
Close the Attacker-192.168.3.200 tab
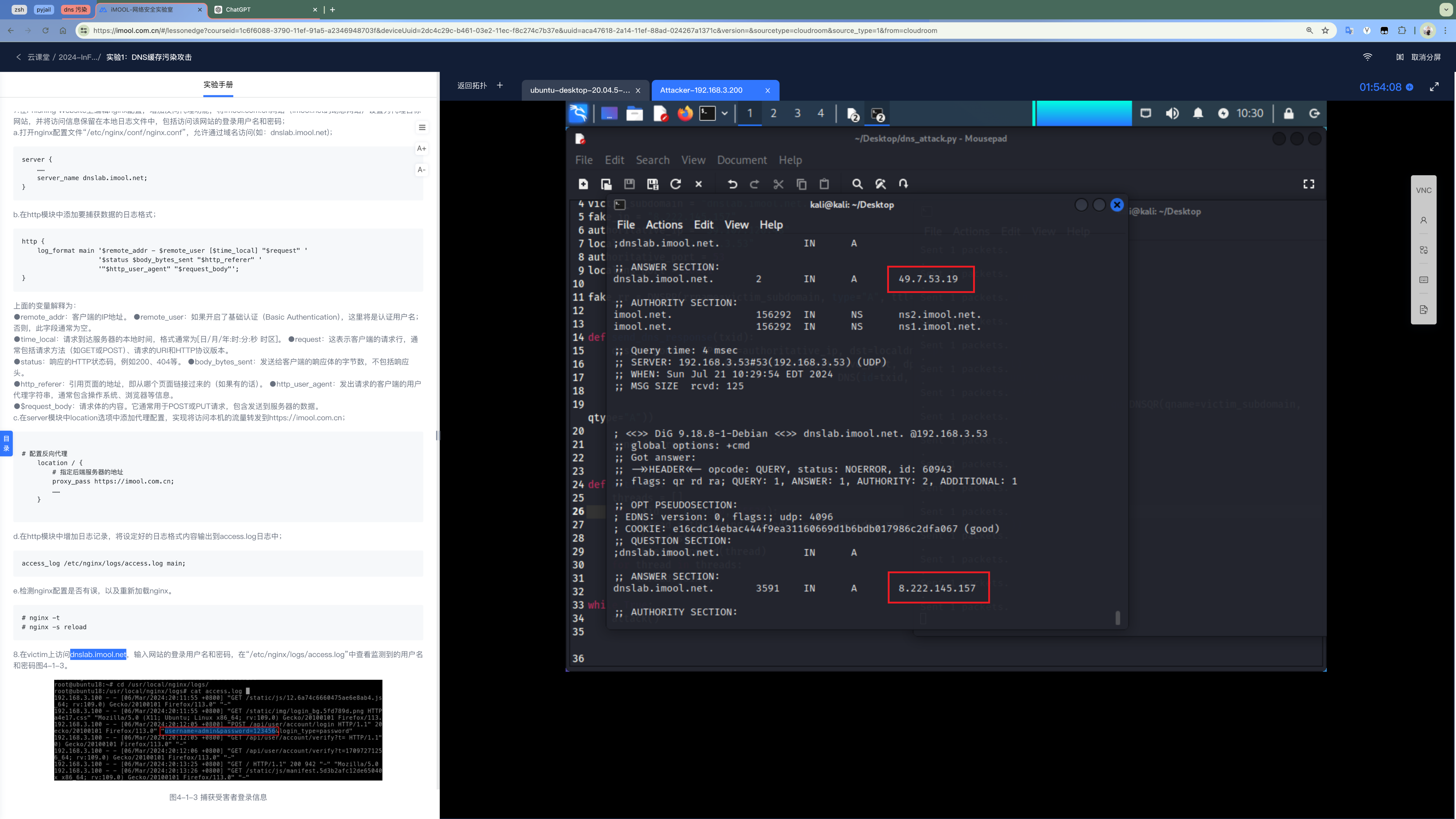pos(768,90)
